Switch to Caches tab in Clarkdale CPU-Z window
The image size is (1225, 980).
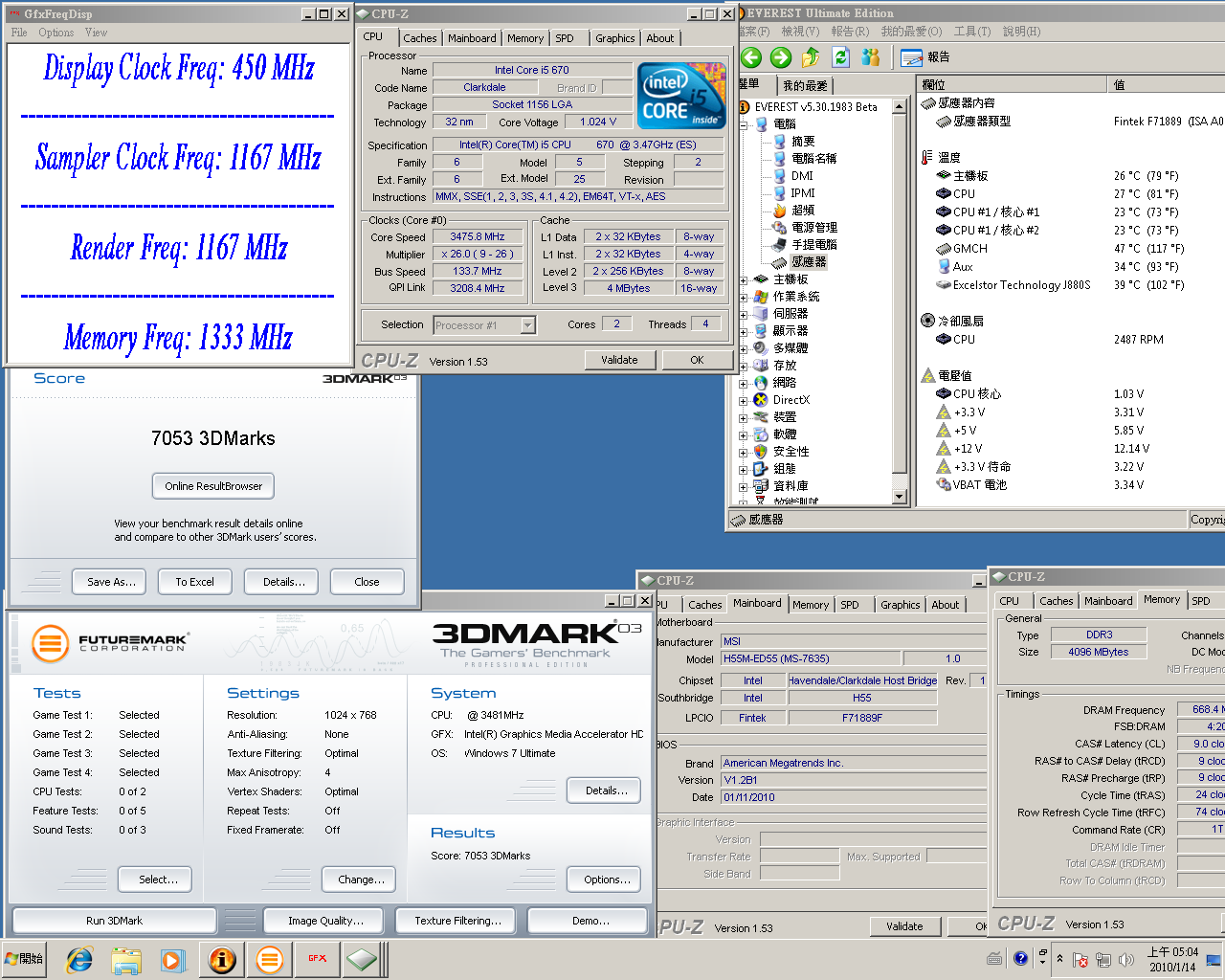419,38
